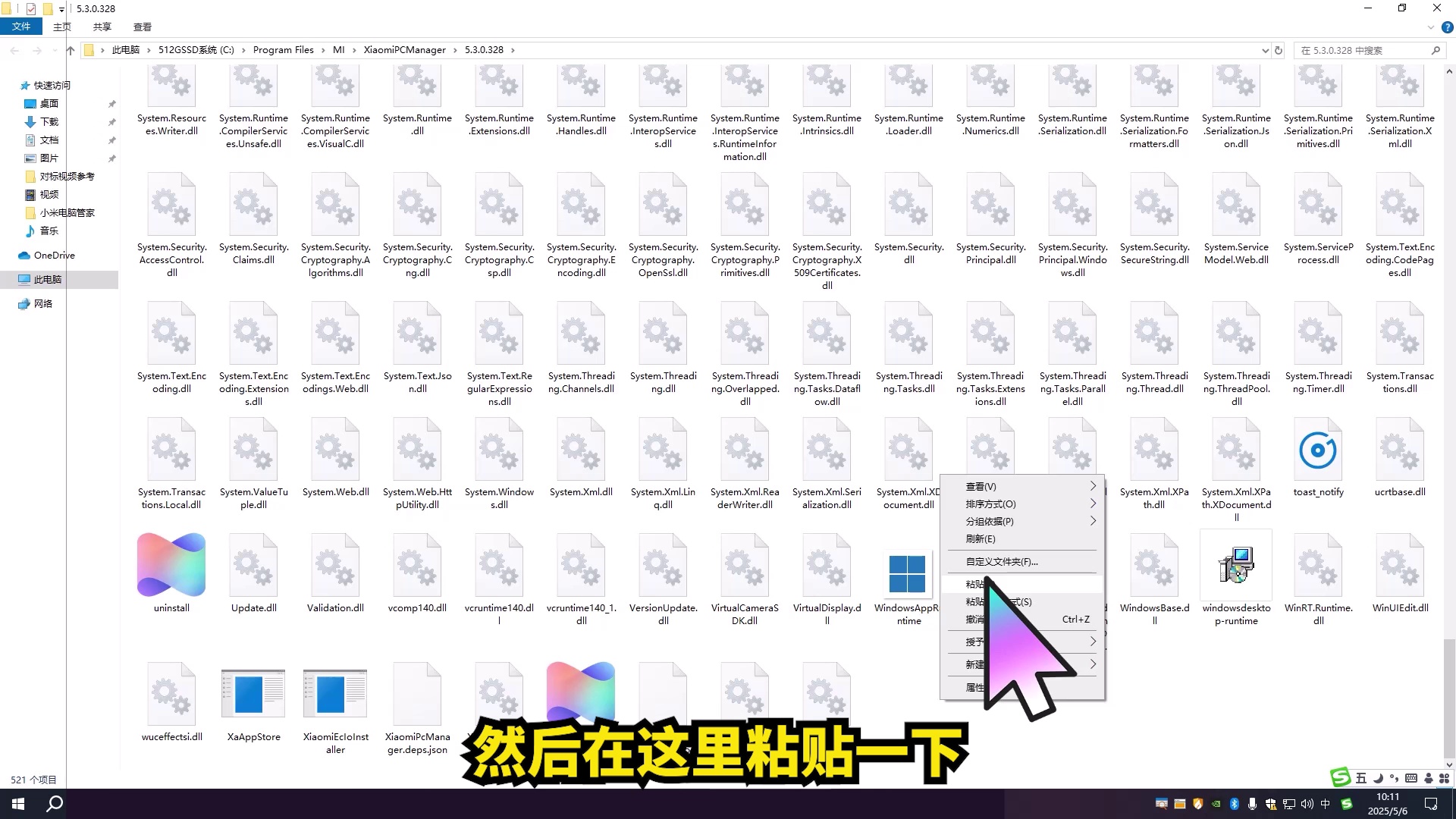The height and width of the screenshot is (819, 1456).
Task: Click the 文件 ribbon button
Action: click(21, 27)
